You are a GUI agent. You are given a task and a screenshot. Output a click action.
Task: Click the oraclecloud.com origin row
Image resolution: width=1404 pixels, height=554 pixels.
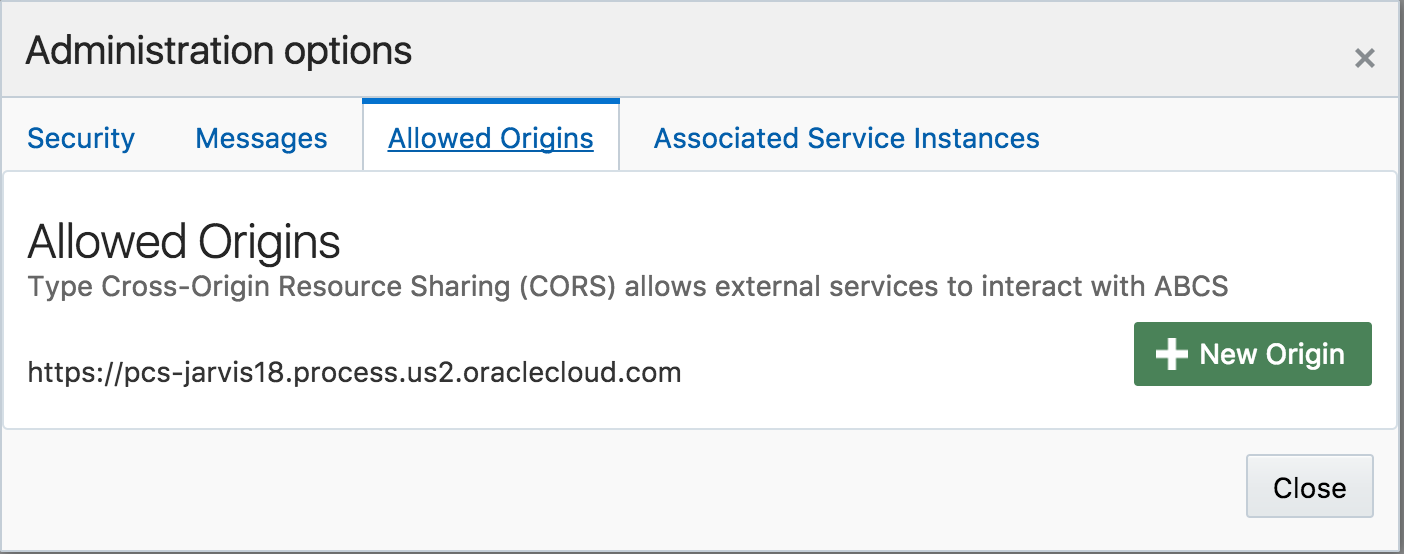355,373
